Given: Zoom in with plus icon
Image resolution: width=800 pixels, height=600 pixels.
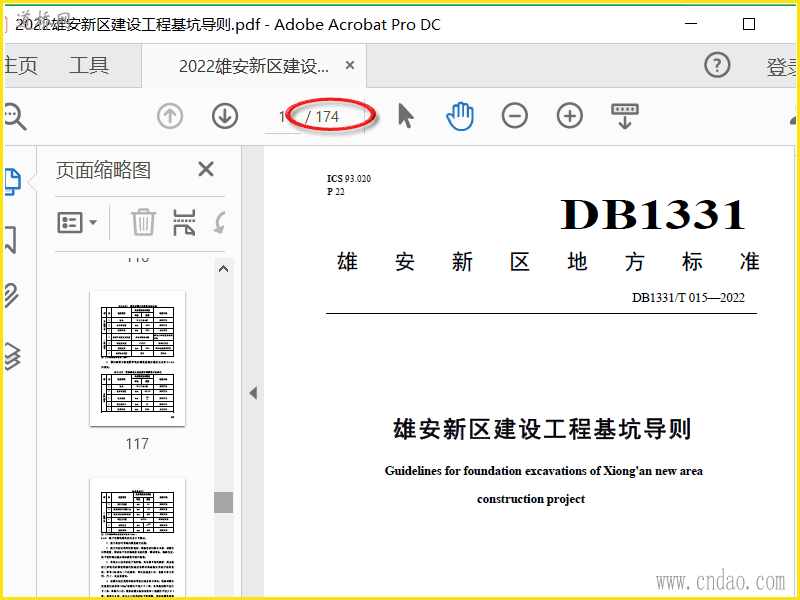Looking at the screenshot, I should point(569,116).
